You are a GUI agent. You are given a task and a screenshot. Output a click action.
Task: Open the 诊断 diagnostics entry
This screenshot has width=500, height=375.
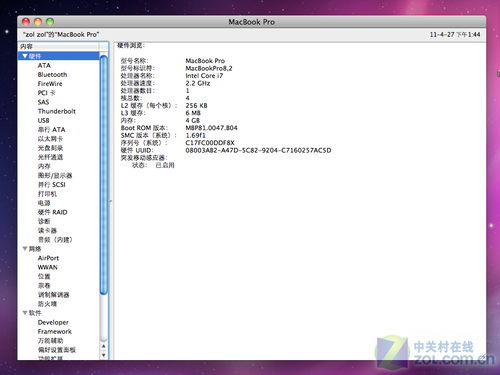click(x=44, y=221)
